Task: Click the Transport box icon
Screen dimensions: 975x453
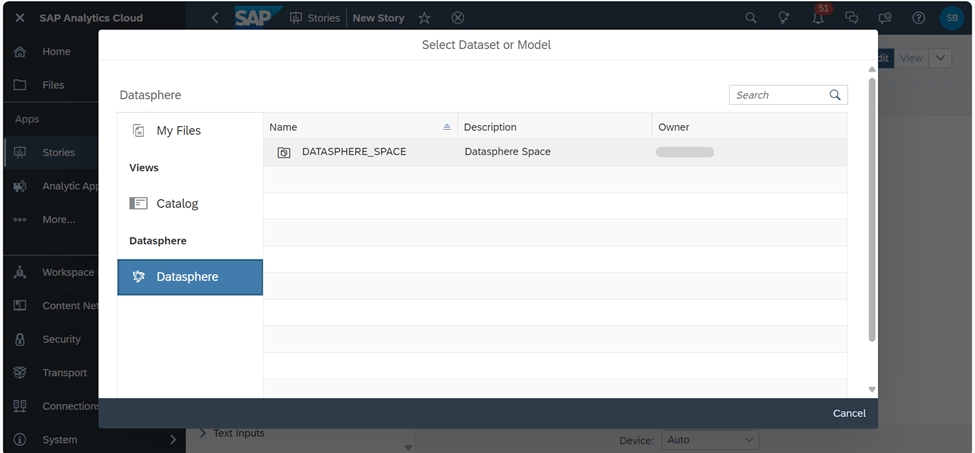Action: pos(20,373)
